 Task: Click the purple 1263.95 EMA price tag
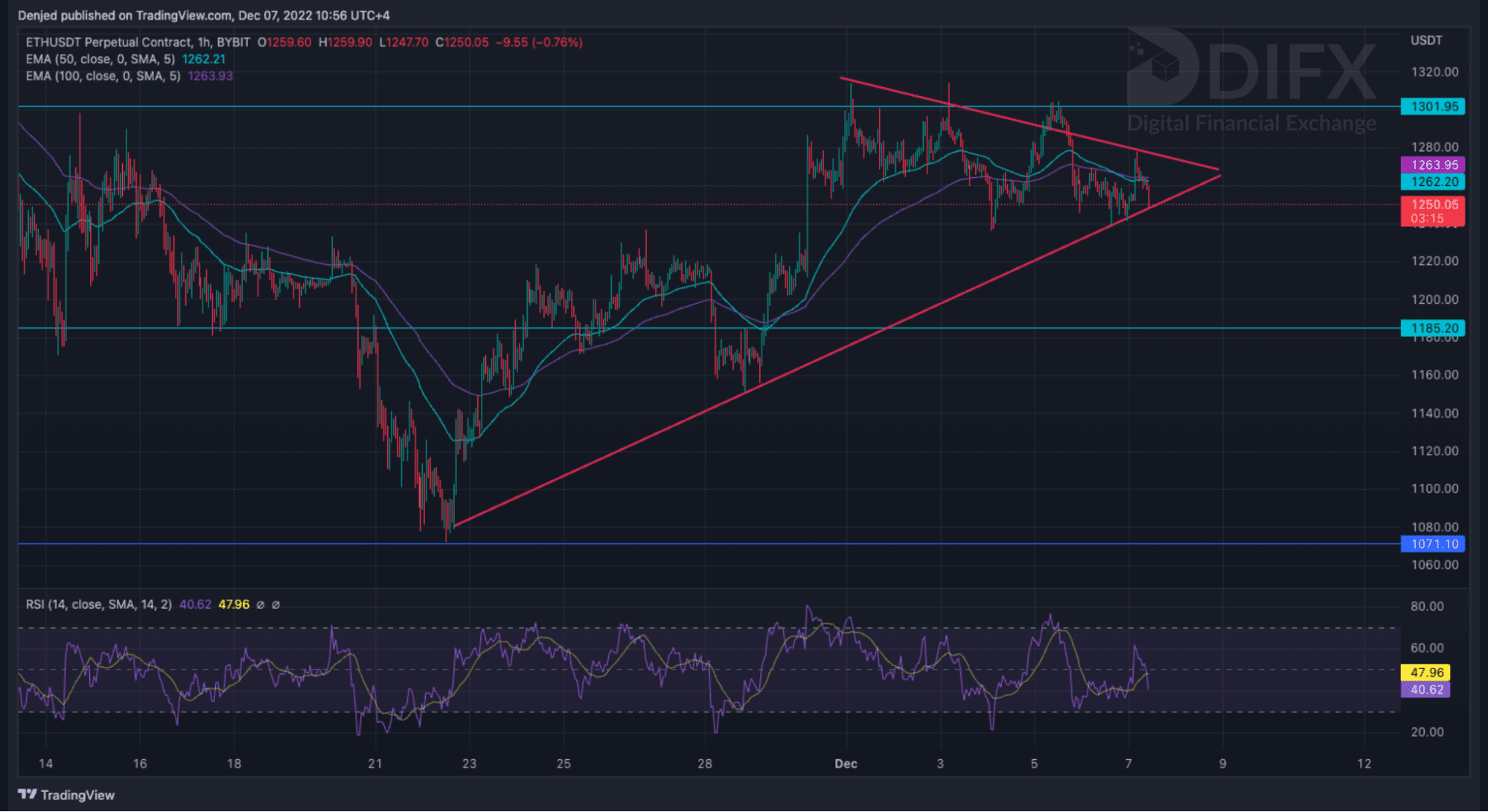(1433, 164)
